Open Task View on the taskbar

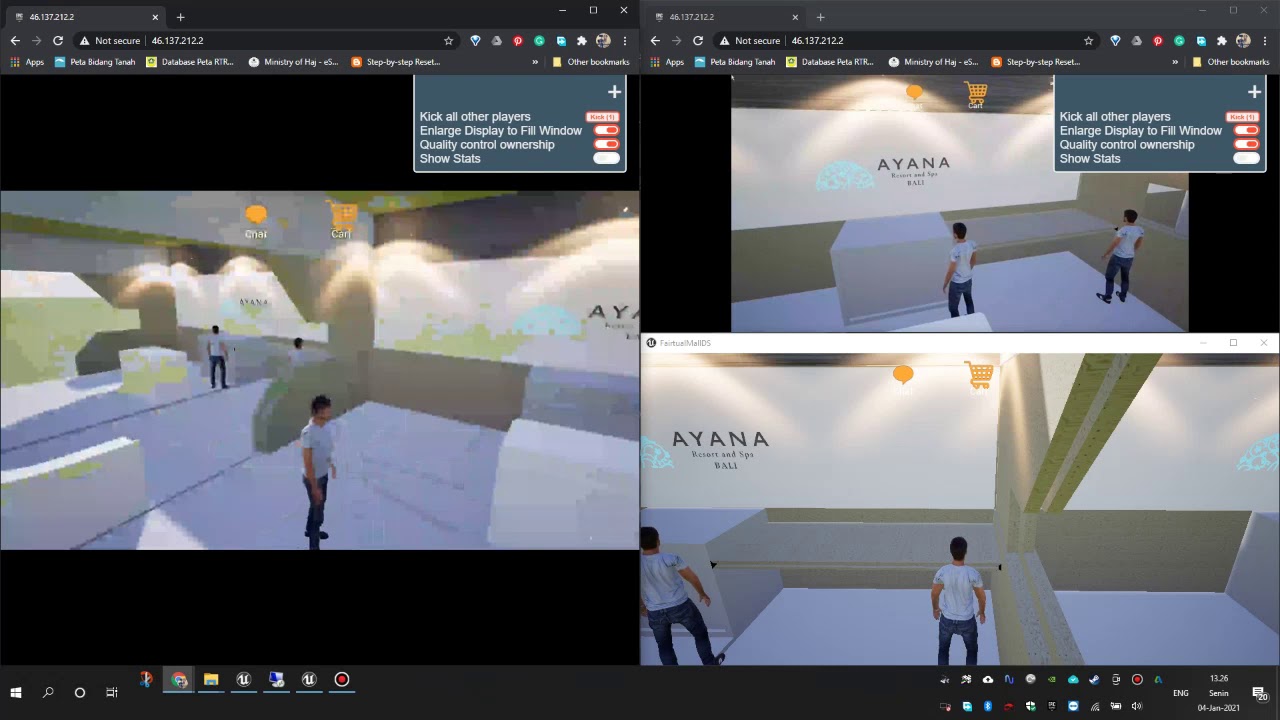[112, 692]
